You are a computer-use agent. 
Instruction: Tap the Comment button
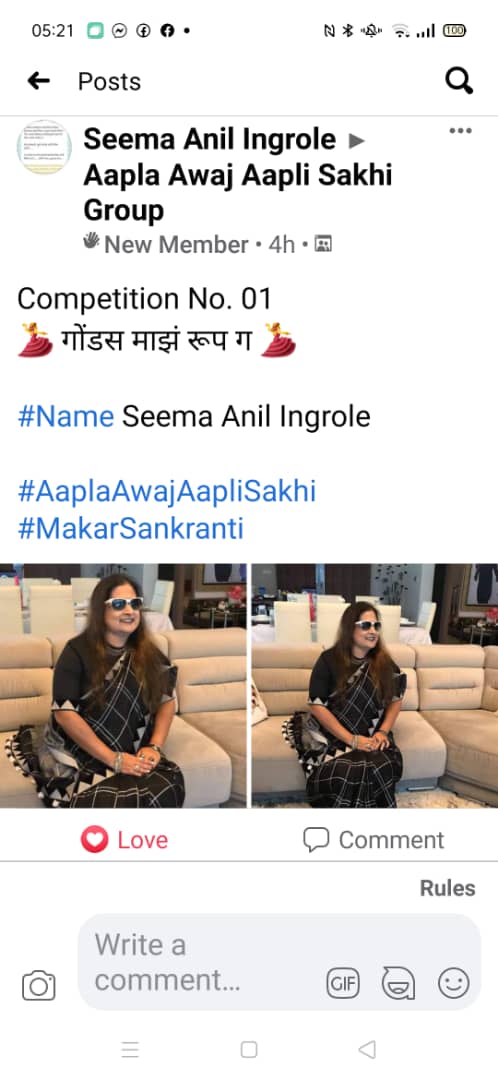click(373, 840)
